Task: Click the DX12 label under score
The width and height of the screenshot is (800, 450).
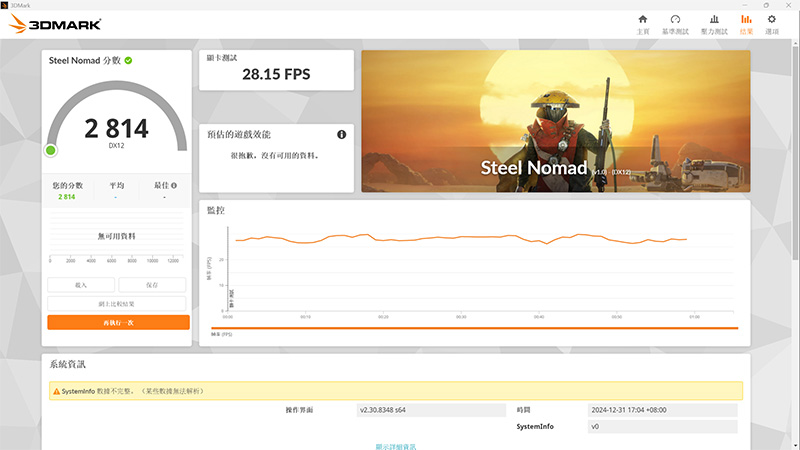Action: pos(116,145)
